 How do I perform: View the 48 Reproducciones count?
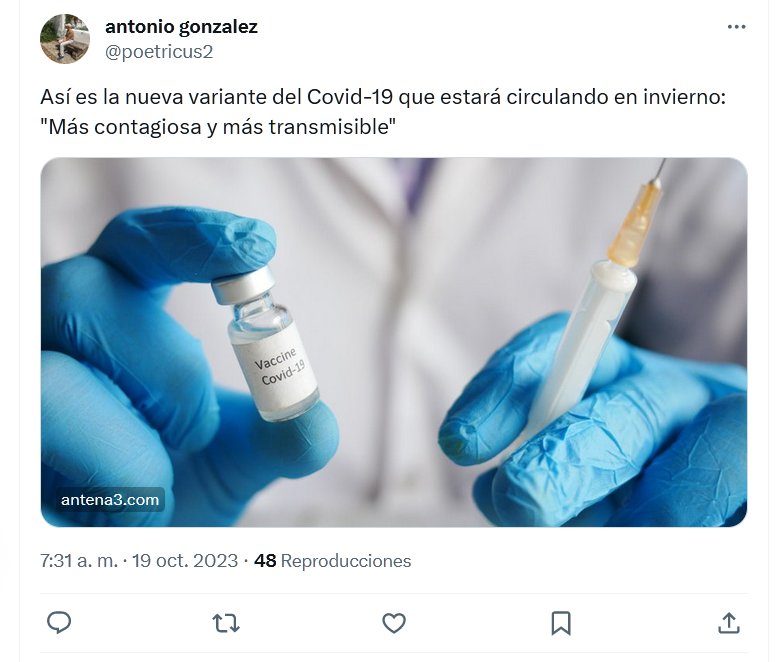coord(333,561)
